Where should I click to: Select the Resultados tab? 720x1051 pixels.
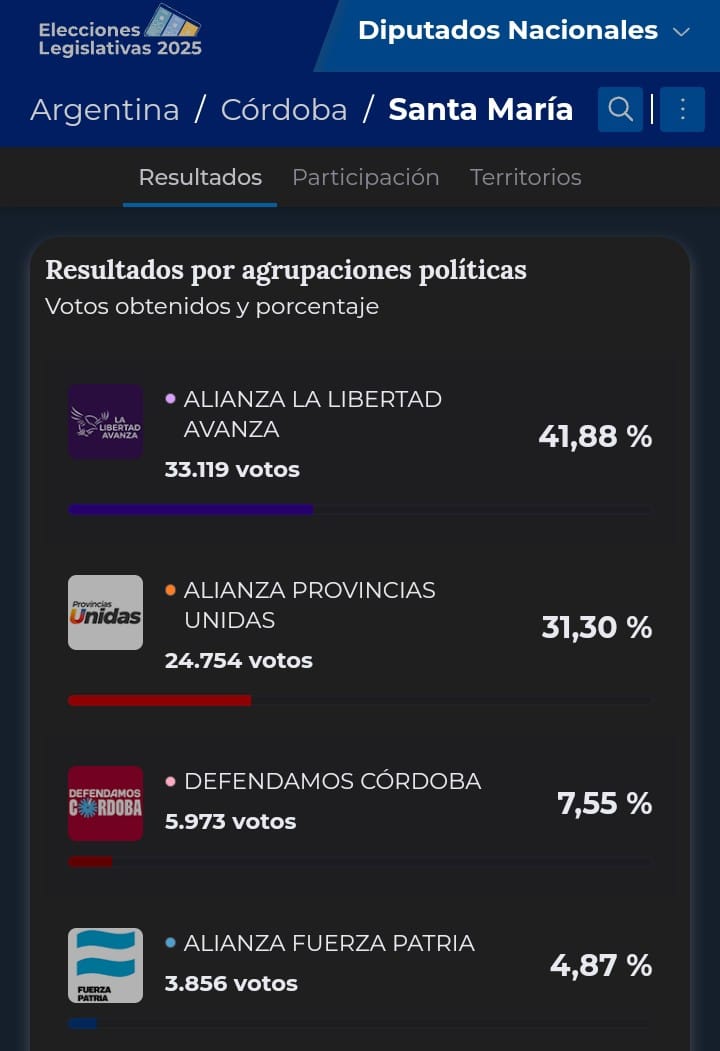[200, 177]
